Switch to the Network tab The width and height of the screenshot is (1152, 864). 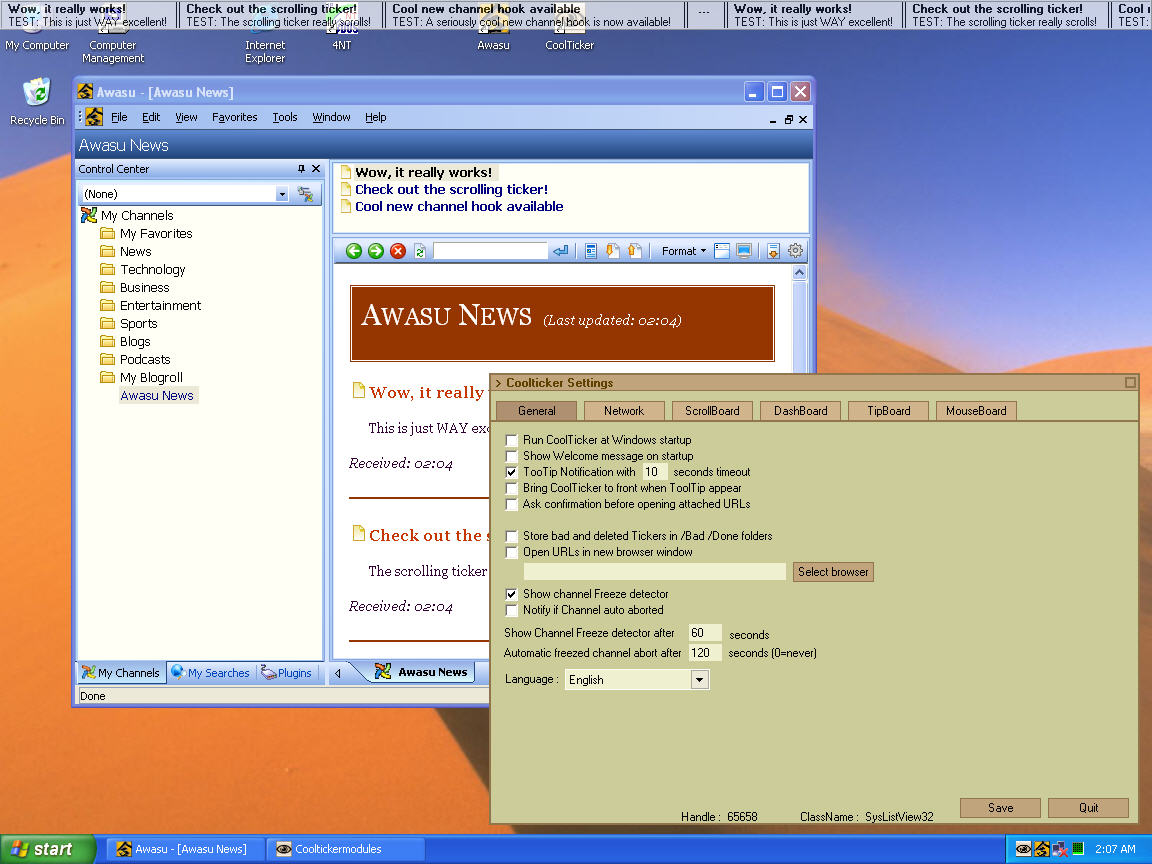point(624,411)
